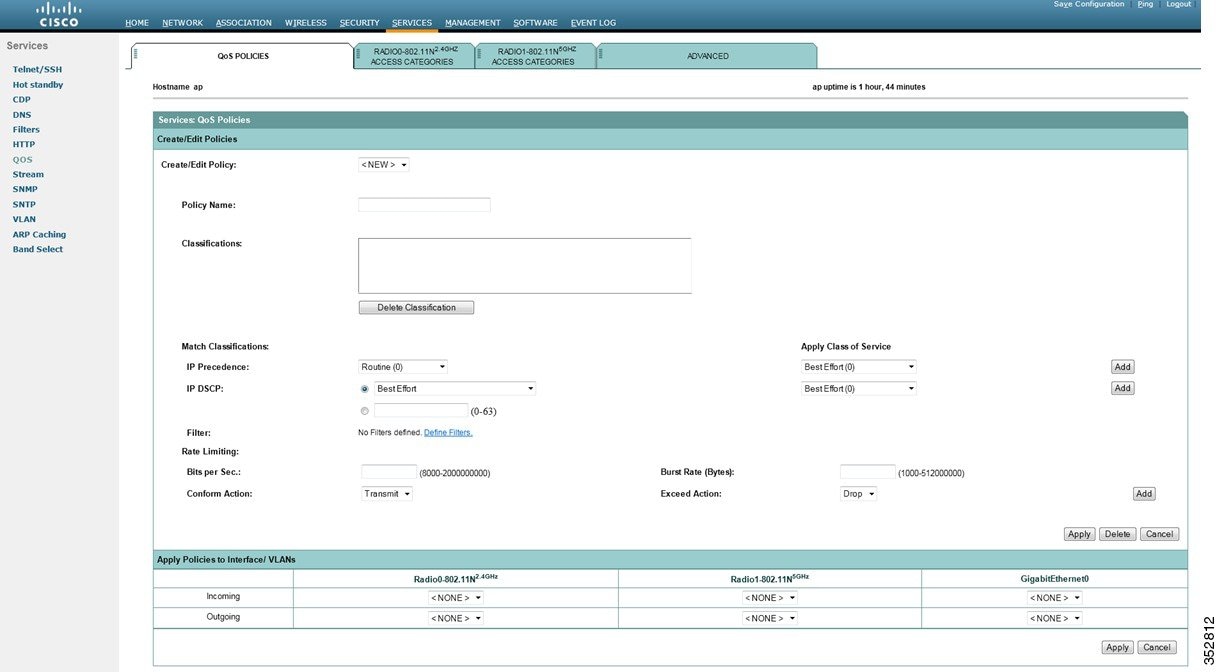Open SNMP in Services sidebar

click(25, 190)
